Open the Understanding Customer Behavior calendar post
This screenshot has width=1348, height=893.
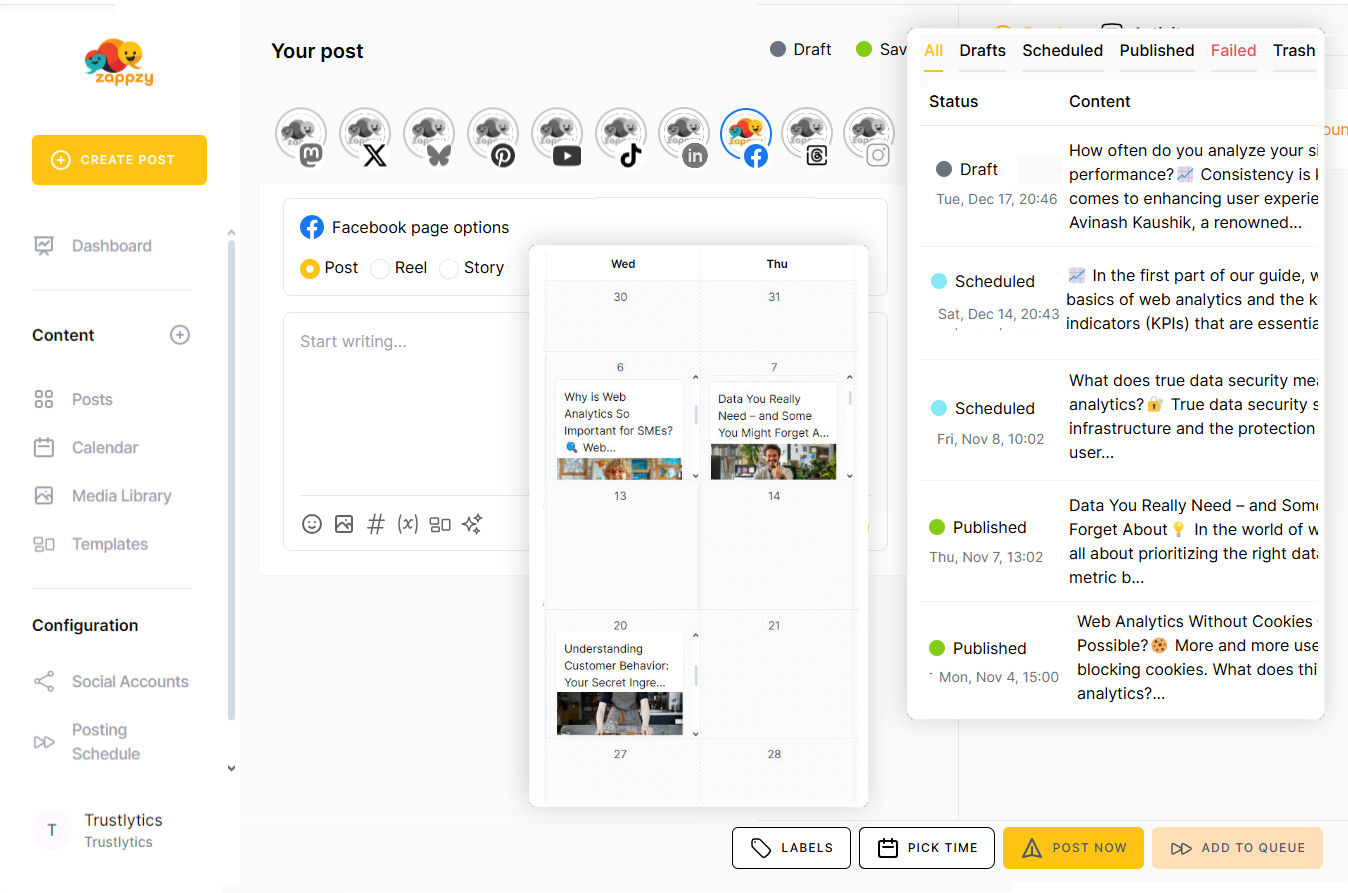(x=619, y=684)
